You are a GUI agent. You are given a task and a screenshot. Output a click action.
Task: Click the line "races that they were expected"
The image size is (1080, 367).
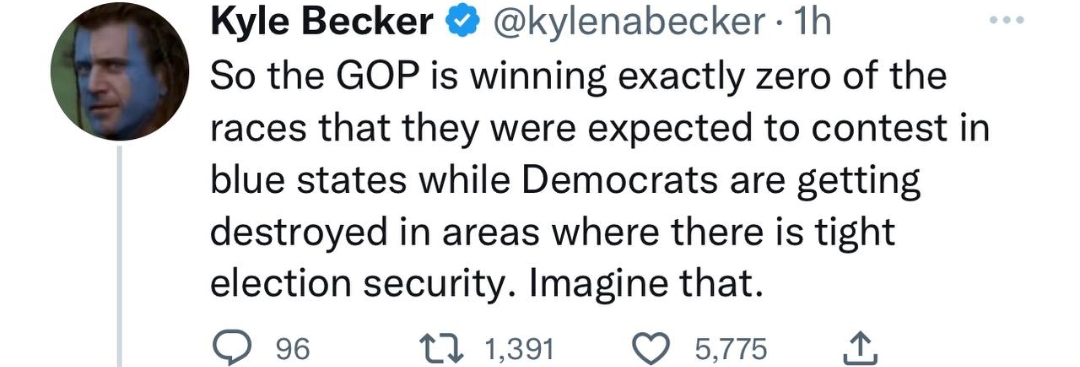click(x=599, y=129)
